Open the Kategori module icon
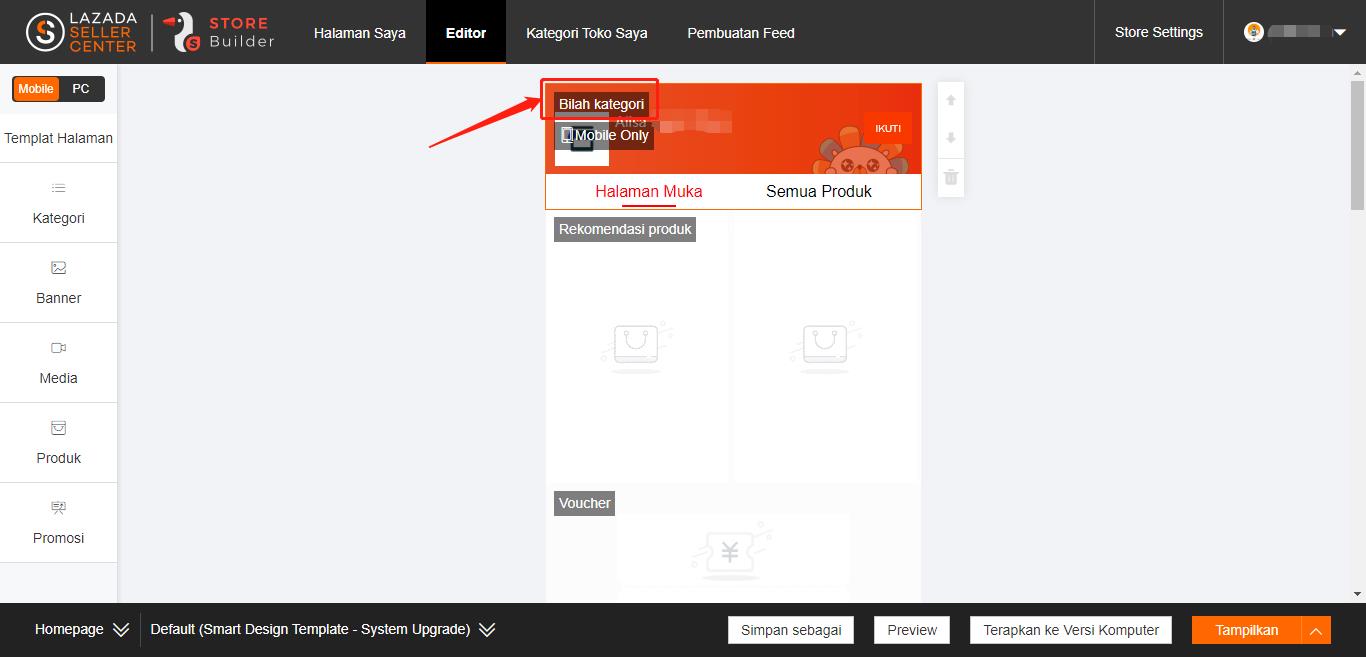The width and height of the screenshot is (1366, 657). (x=58, y=188)
